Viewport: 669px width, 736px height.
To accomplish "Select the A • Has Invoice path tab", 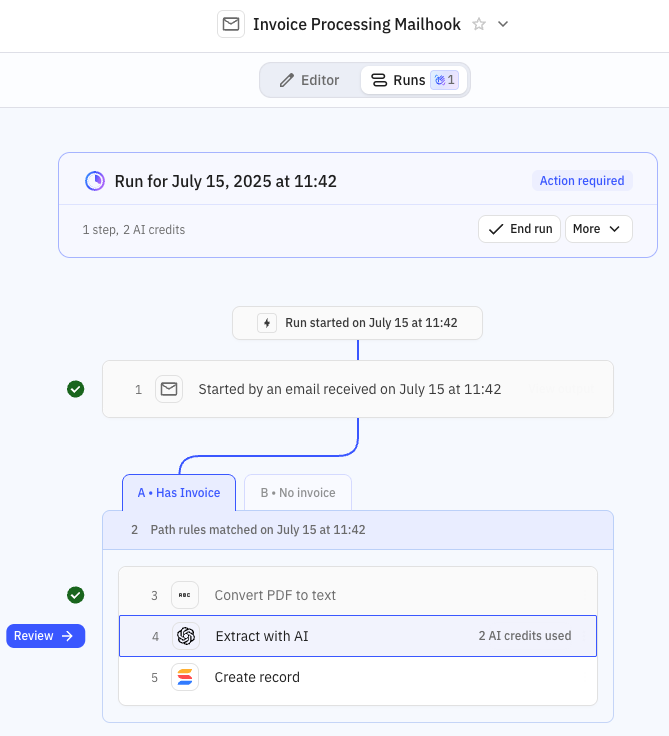I will pos(179,493).
